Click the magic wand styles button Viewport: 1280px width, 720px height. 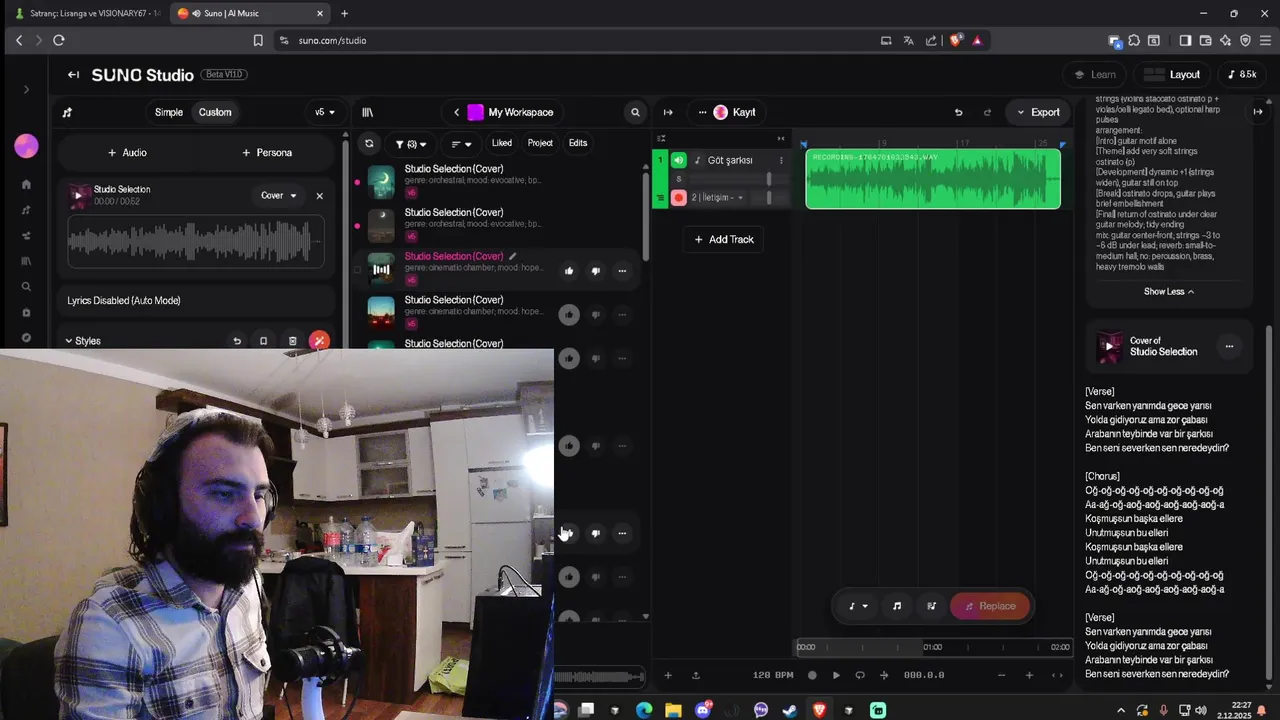[319, 341]
